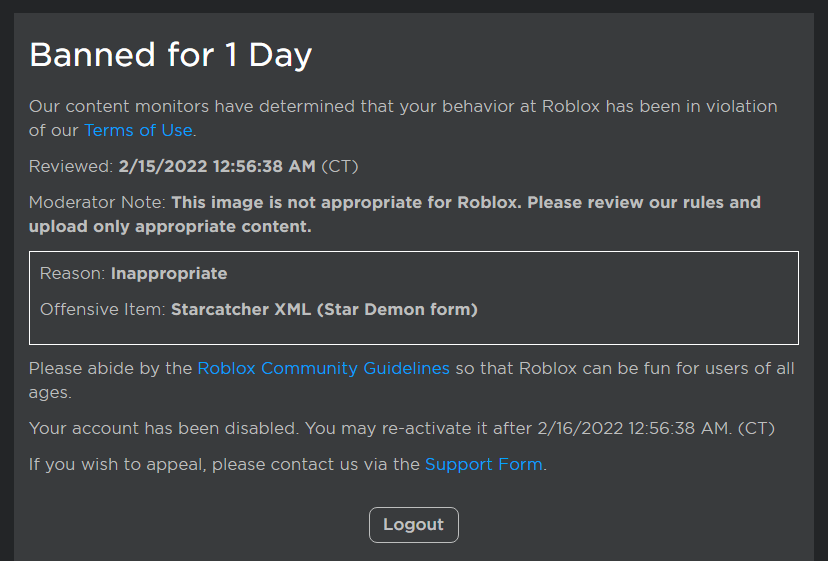The width and height of the screenshot is (828, 561).
Task: Open the Support Form appeal link
Action: (483, 465)
